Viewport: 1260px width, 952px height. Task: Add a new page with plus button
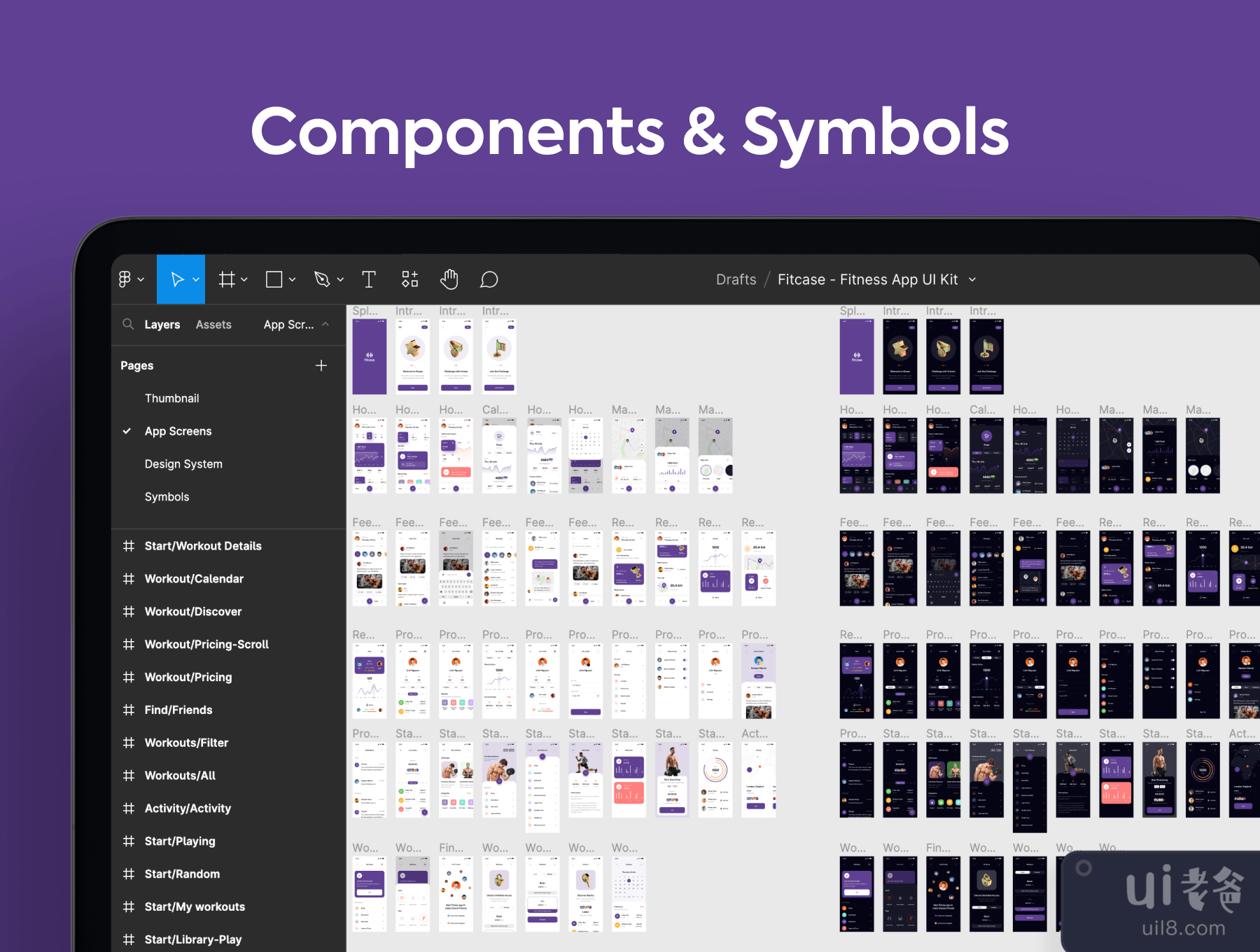click(321, 365)
